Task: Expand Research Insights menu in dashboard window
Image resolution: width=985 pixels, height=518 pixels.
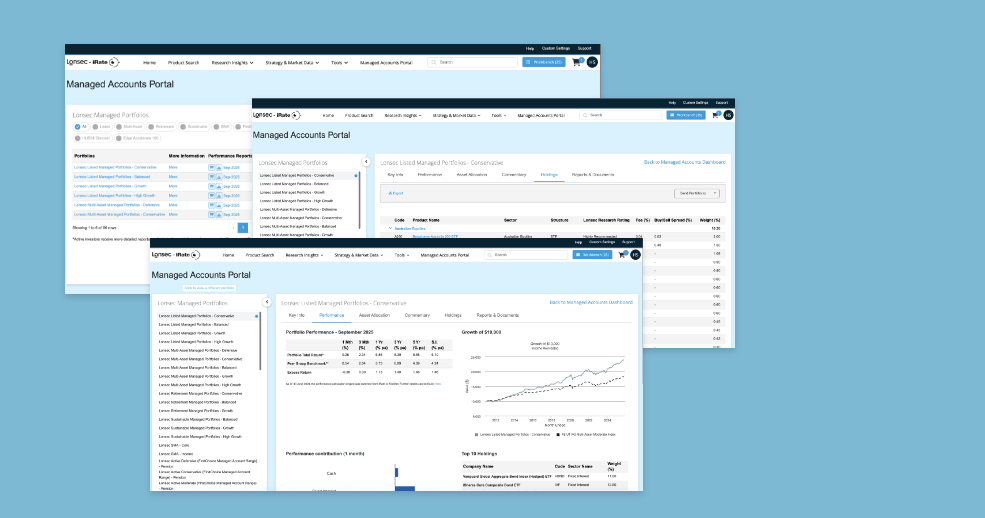Action: pyautogui.click(x=232, y=63)
